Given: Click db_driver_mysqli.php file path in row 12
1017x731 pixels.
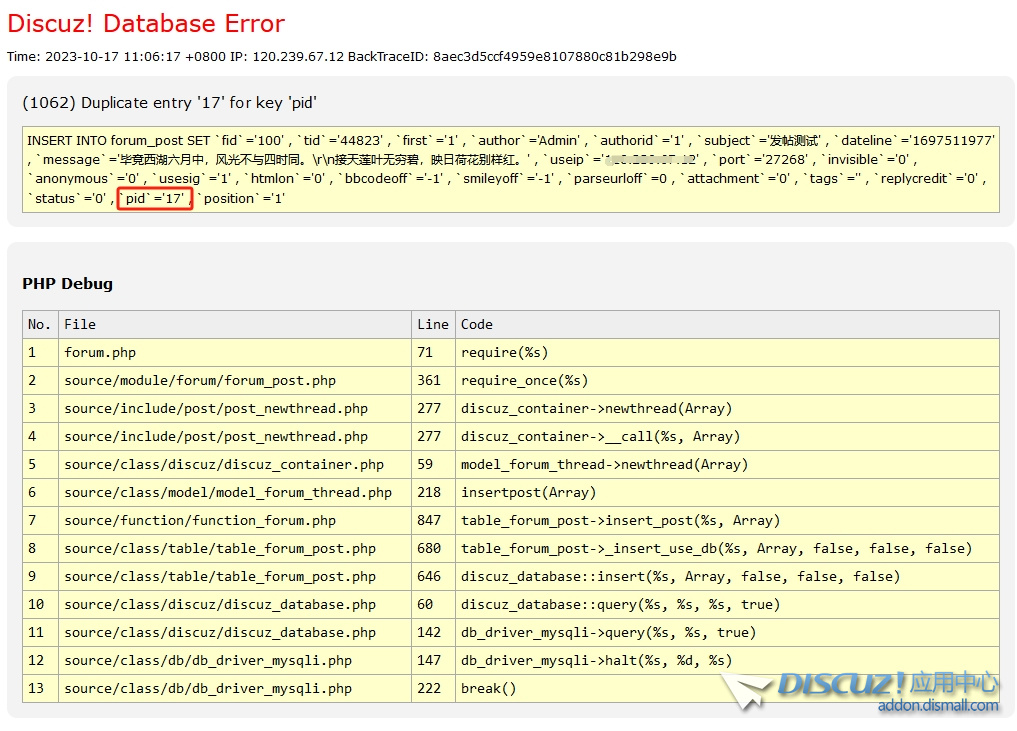Looking at the screenshot, I should pos(208,660).
